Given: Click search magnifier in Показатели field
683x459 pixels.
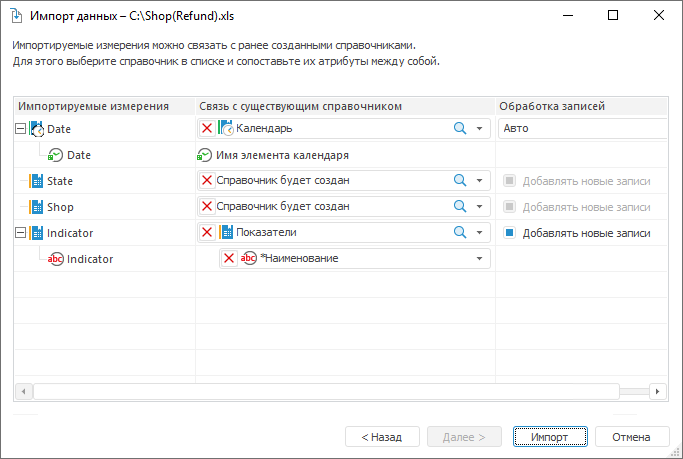Looking at the screenshot, I should (460, 232).
